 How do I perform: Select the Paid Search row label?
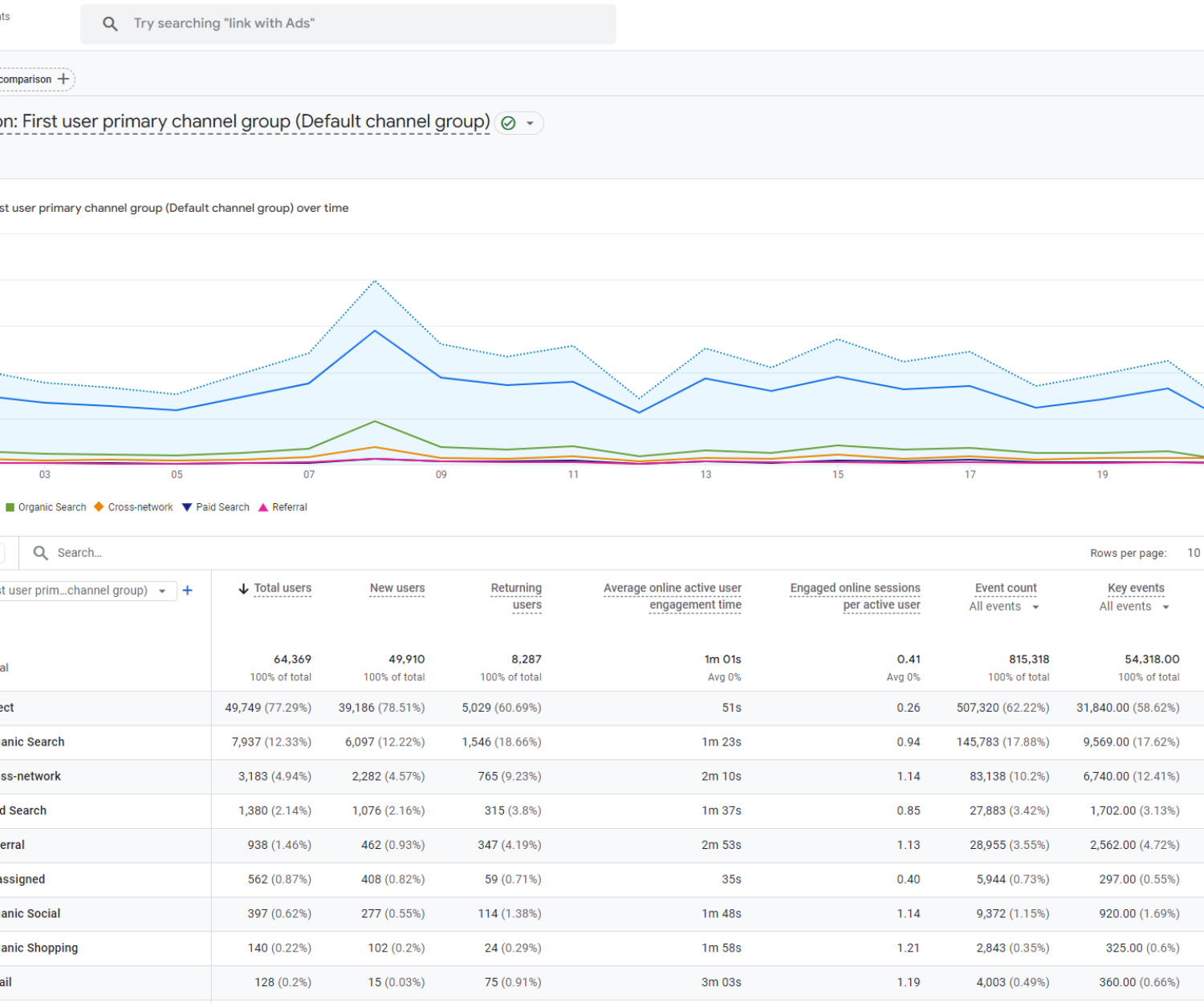23,811
